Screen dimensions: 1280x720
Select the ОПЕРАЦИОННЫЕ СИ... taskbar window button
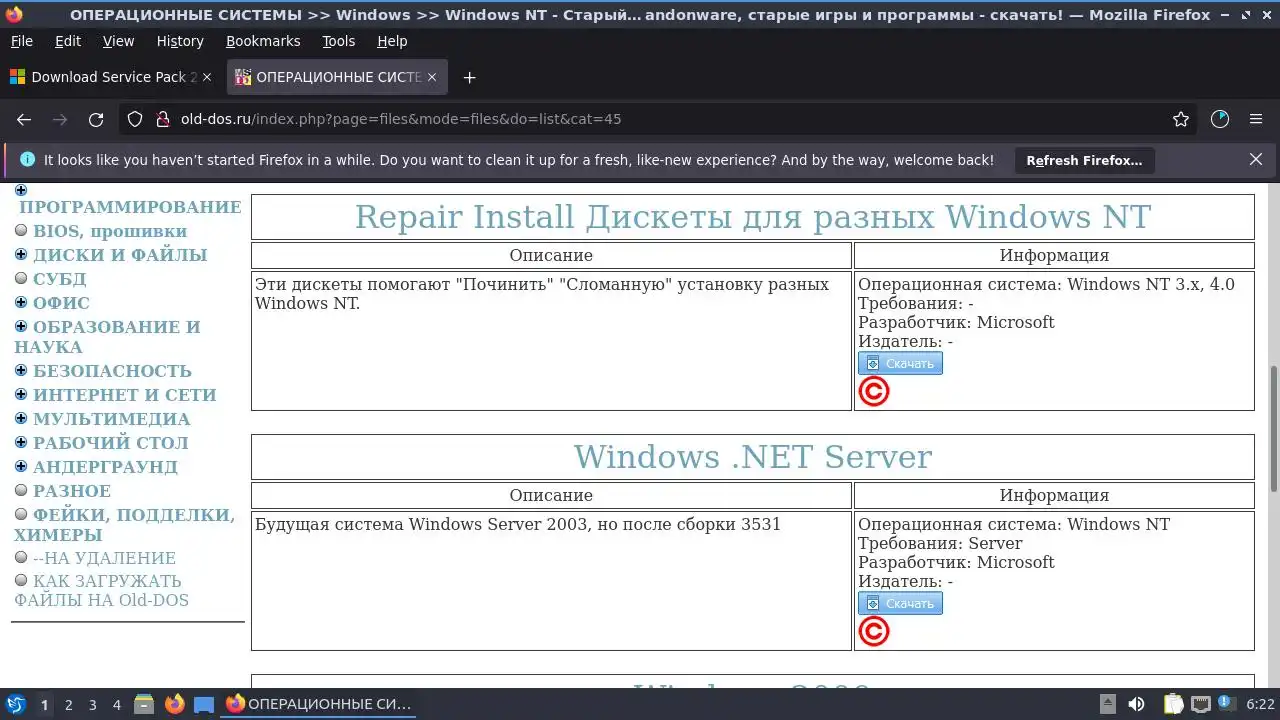(x=318, y=704)
